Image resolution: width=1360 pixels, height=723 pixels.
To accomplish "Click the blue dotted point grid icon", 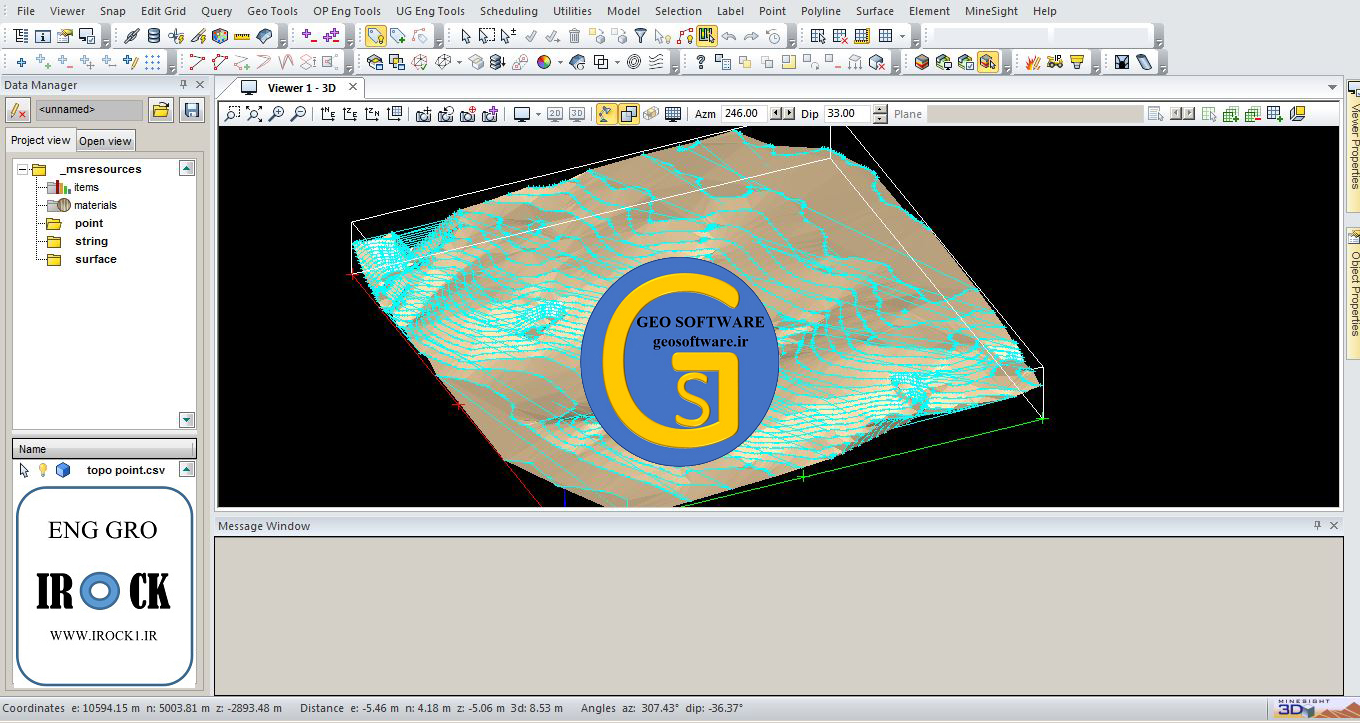I will [152, 62].
